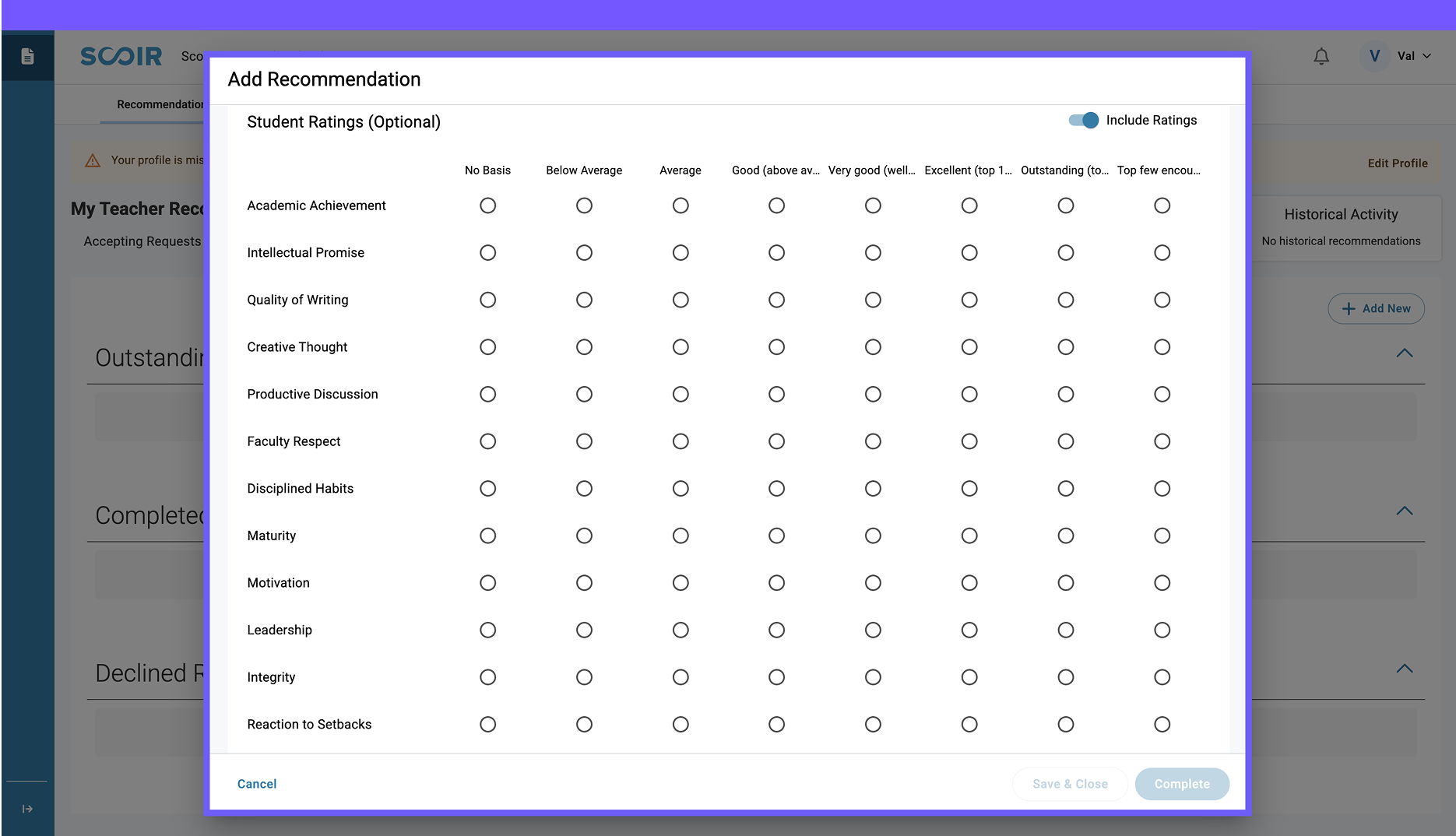
Task: Select Below Average for Disciplined Habits
Action: point(584,489)
